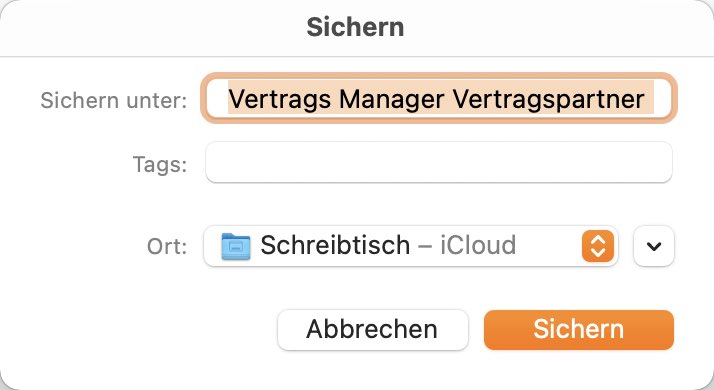This screenshot has width=714, height=390.
Task: Click the Tags label
Action: tap(160, 164)
